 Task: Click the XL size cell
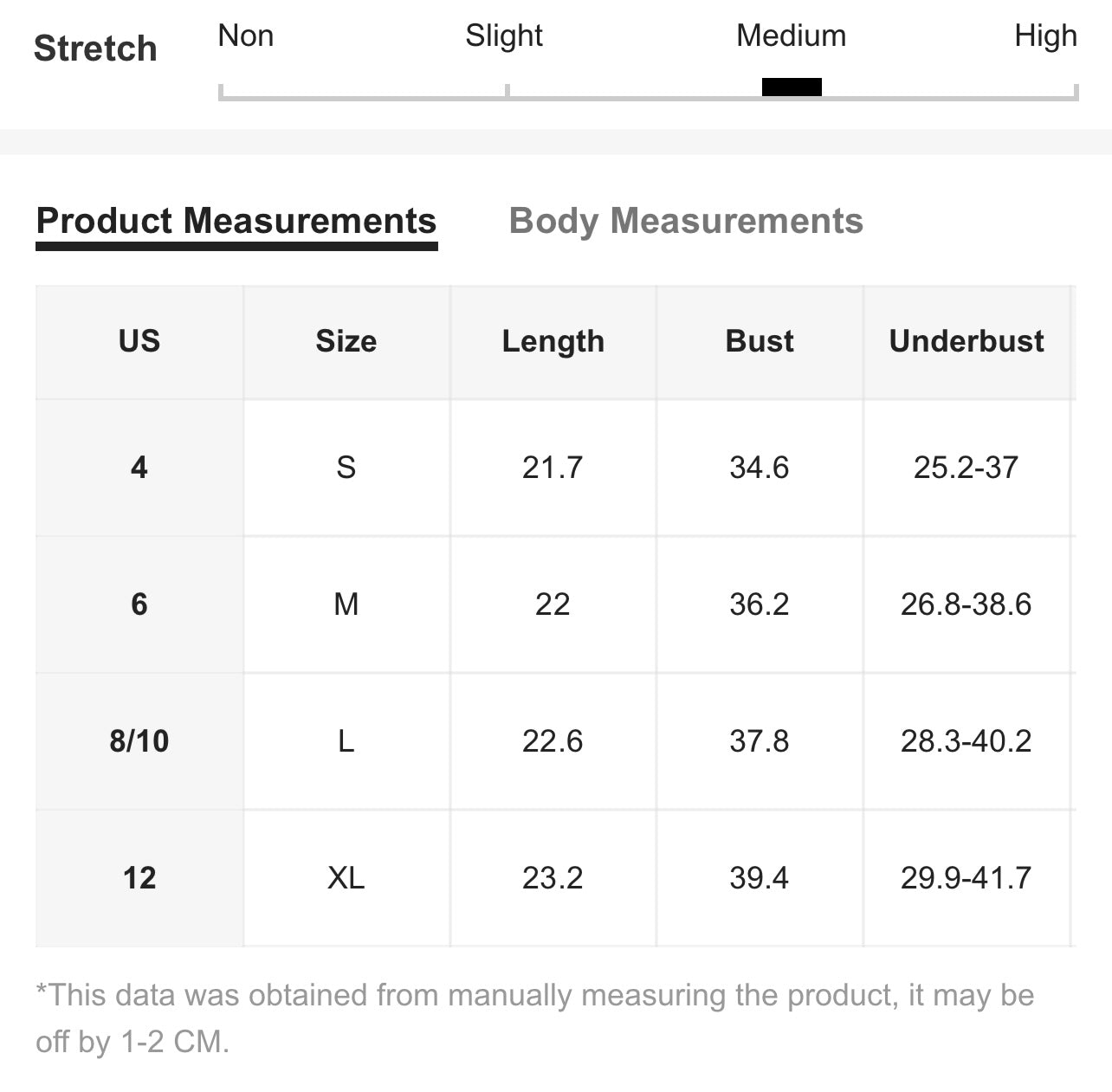[x=346, y=878]
